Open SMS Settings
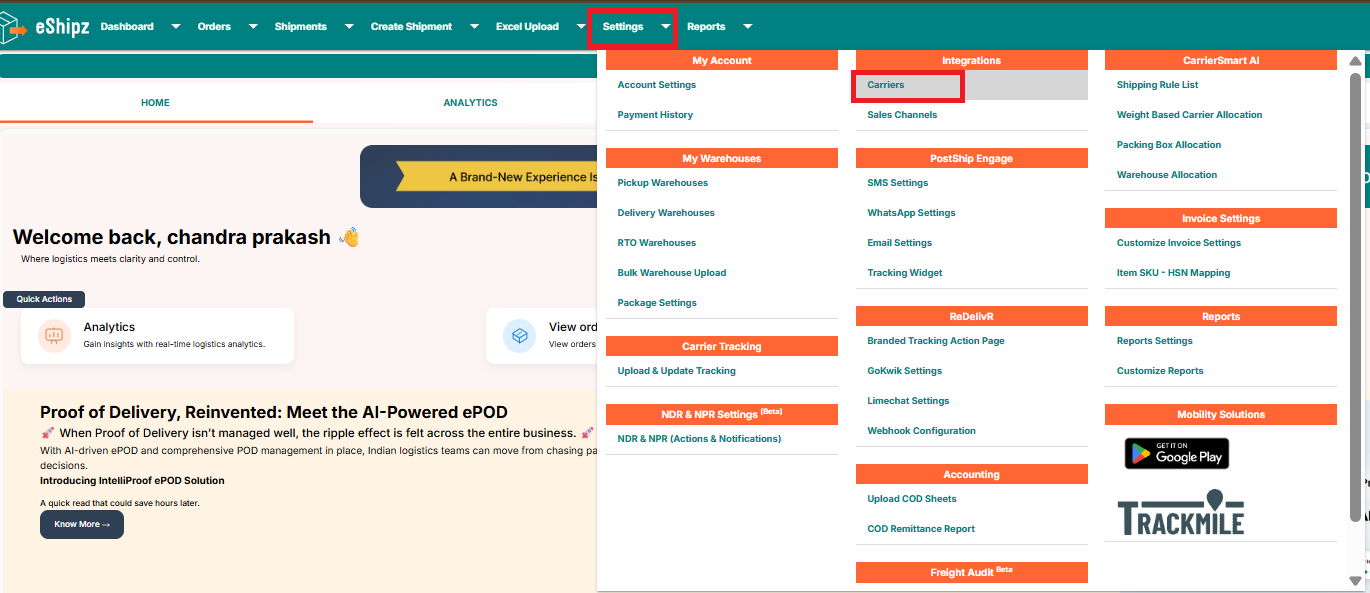Screen dimensions: 1370x593 898,183
